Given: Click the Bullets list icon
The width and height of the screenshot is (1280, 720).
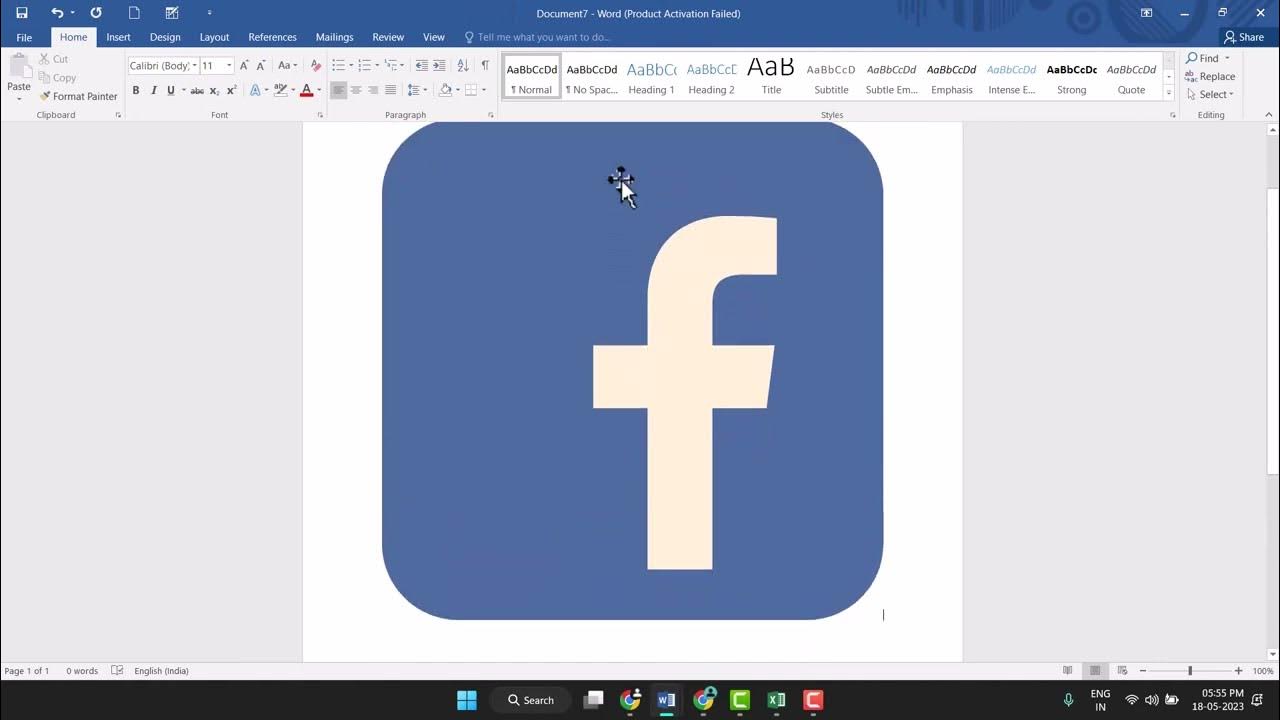Looking at the screenshot, I should point(338,65).
